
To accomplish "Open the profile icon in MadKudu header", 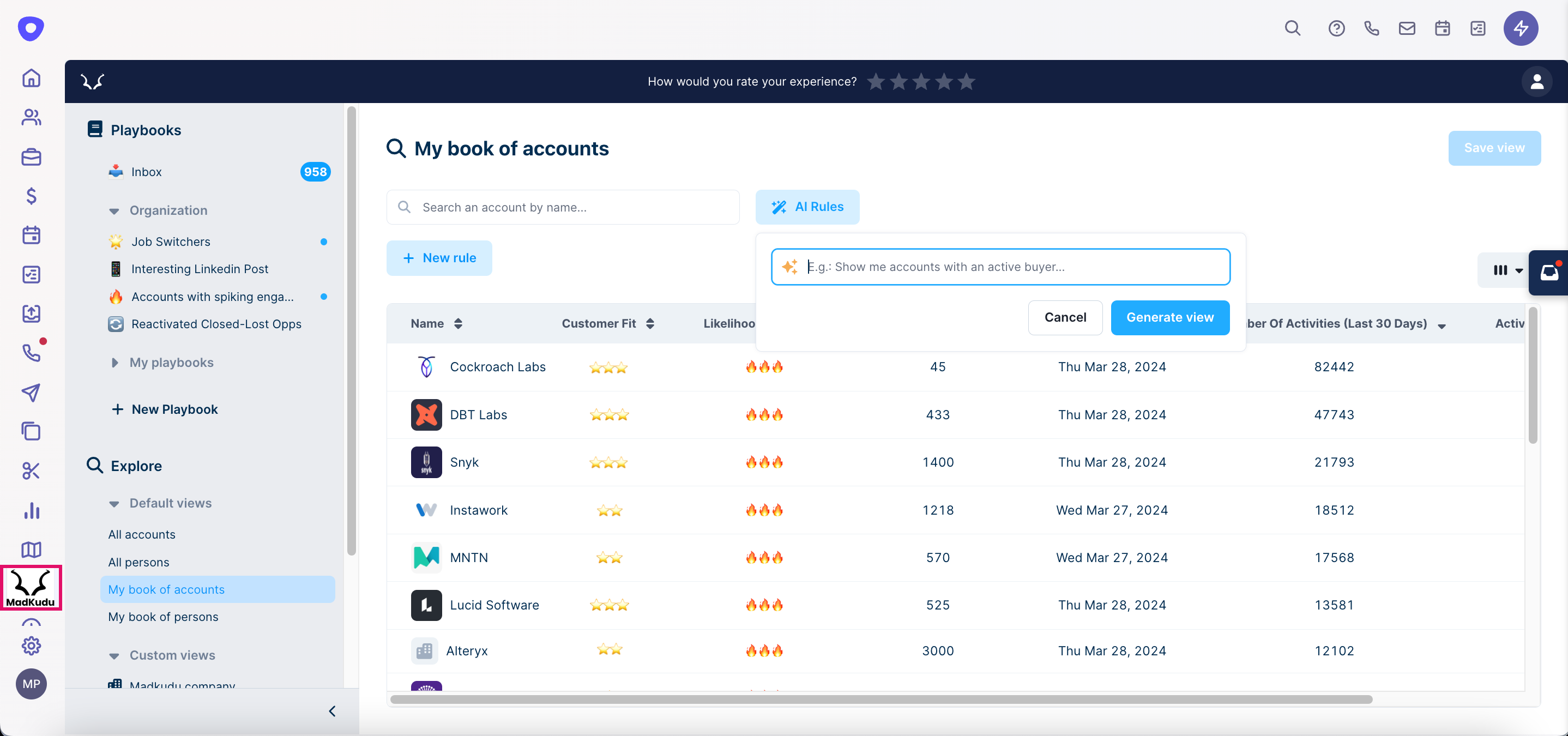I will [x=1537, y=81].
